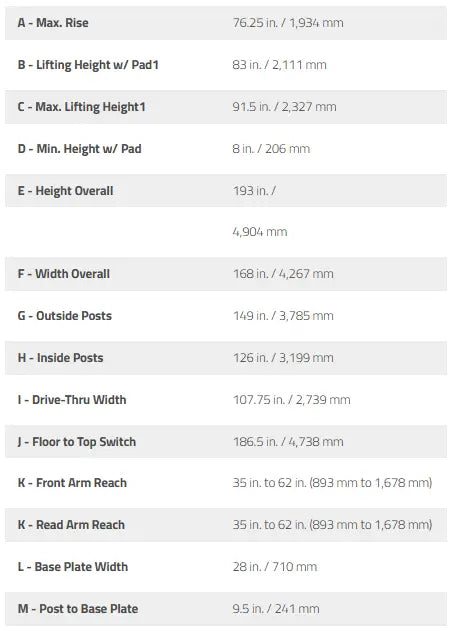This screenshot has height=639, width=451.
Task: Click C - Max. Lifting Height1 label
Action: pyautogui.click(x=81, y=107)
